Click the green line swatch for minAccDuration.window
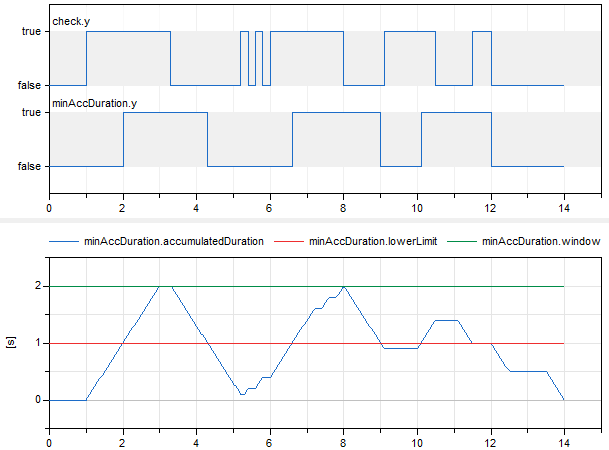 (x=459, y=241)
